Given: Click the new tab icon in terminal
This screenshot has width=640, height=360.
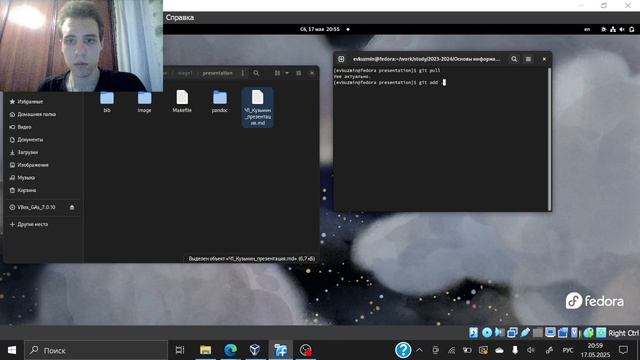Looking at the screenshot, I should [x=341, y=59].
